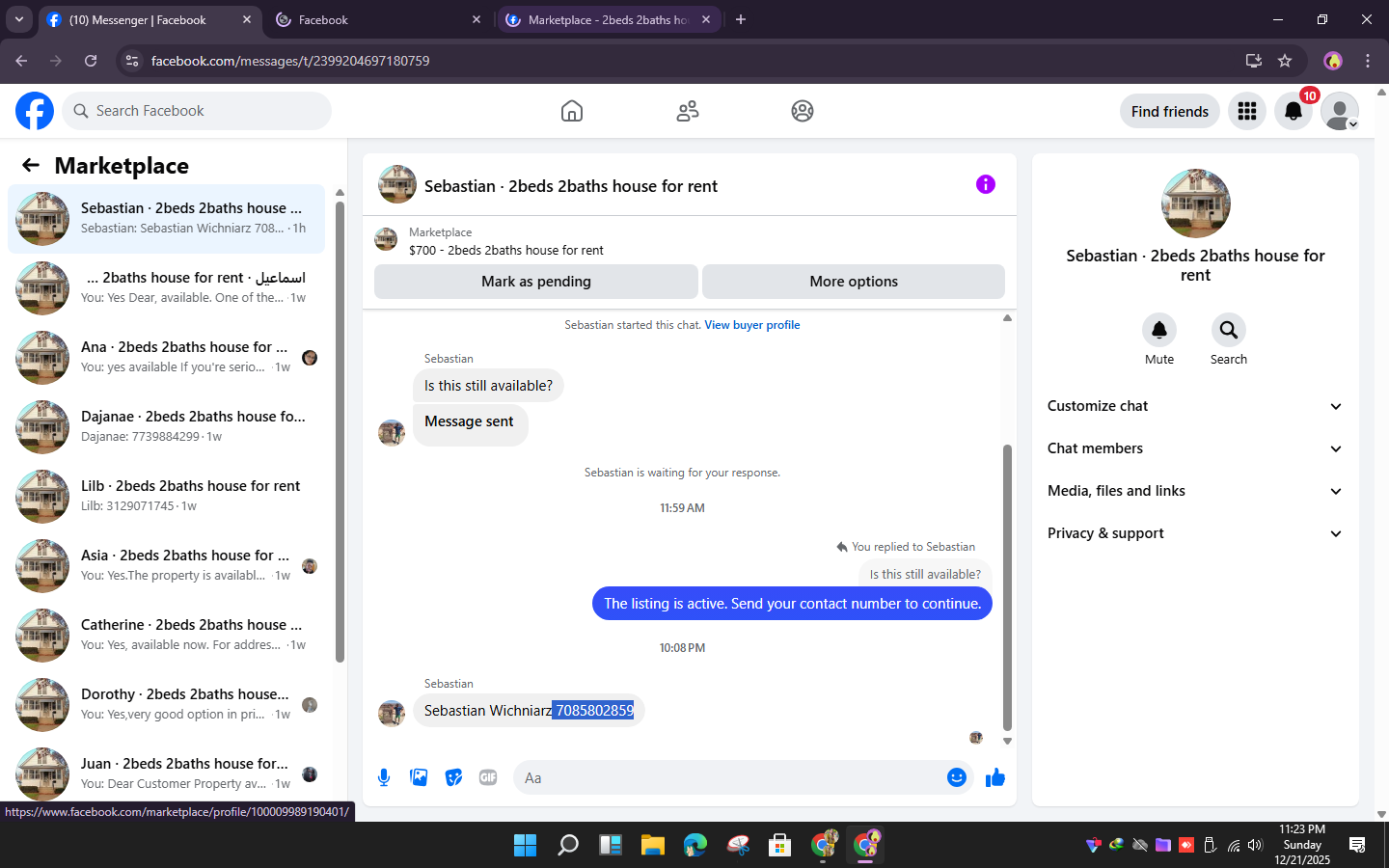Viewport: 1389px width, 868px height.
Task: Open the View buyer profile link
Action: coord(752,325)
